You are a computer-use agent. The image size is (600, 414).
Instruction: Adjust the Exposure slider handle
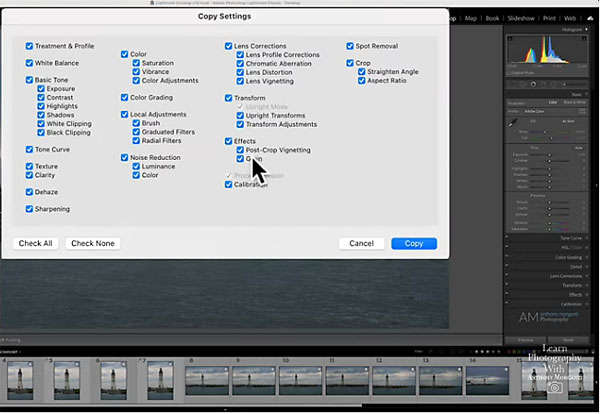549,155
